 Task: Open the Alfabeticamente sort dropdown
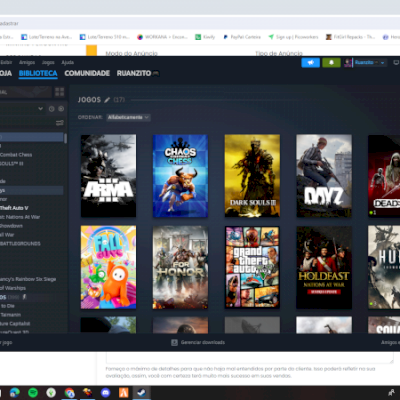(x=128, y=117)
